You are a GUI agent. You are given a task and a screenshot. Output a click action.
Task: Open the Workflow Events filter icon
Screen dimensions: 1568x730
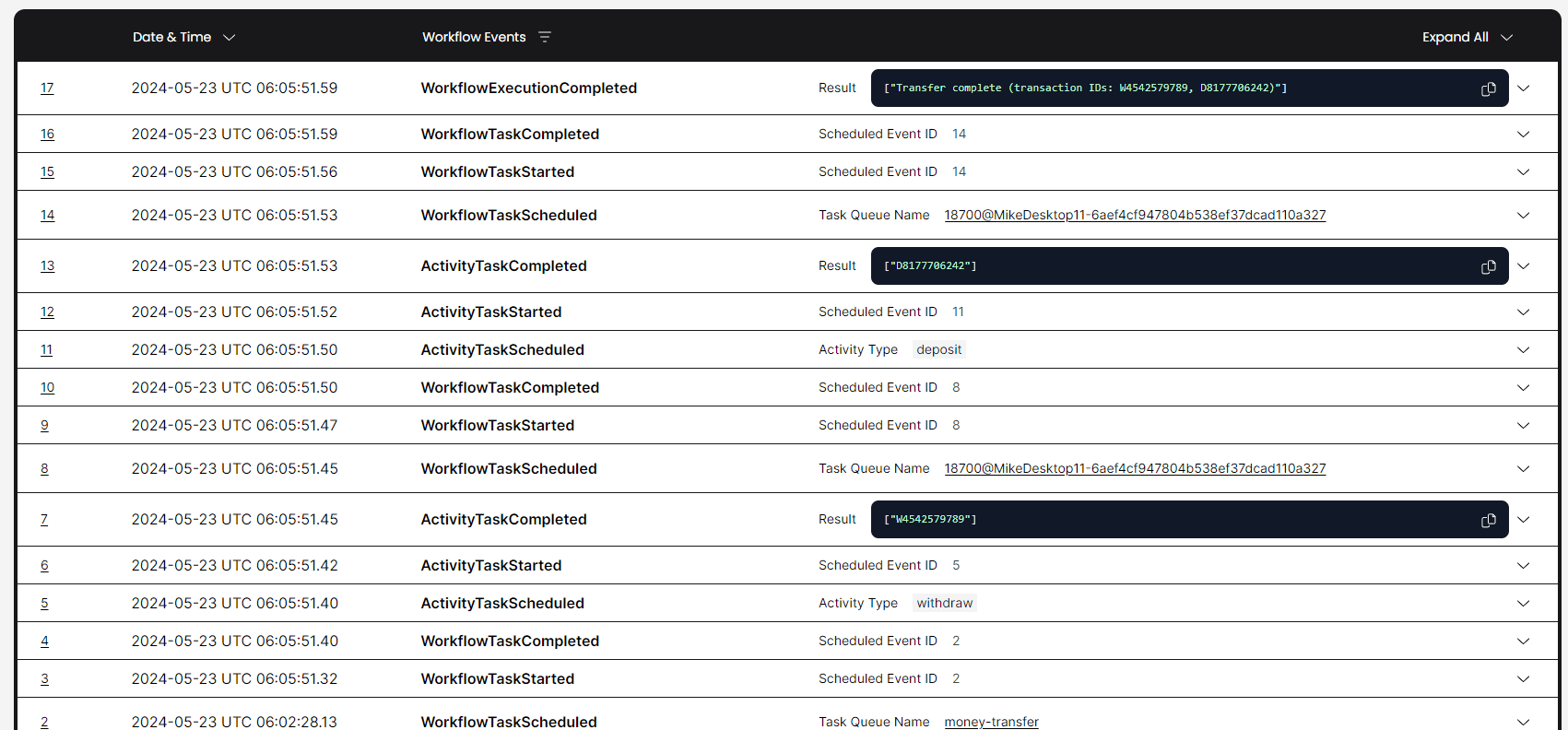point(545,37)
